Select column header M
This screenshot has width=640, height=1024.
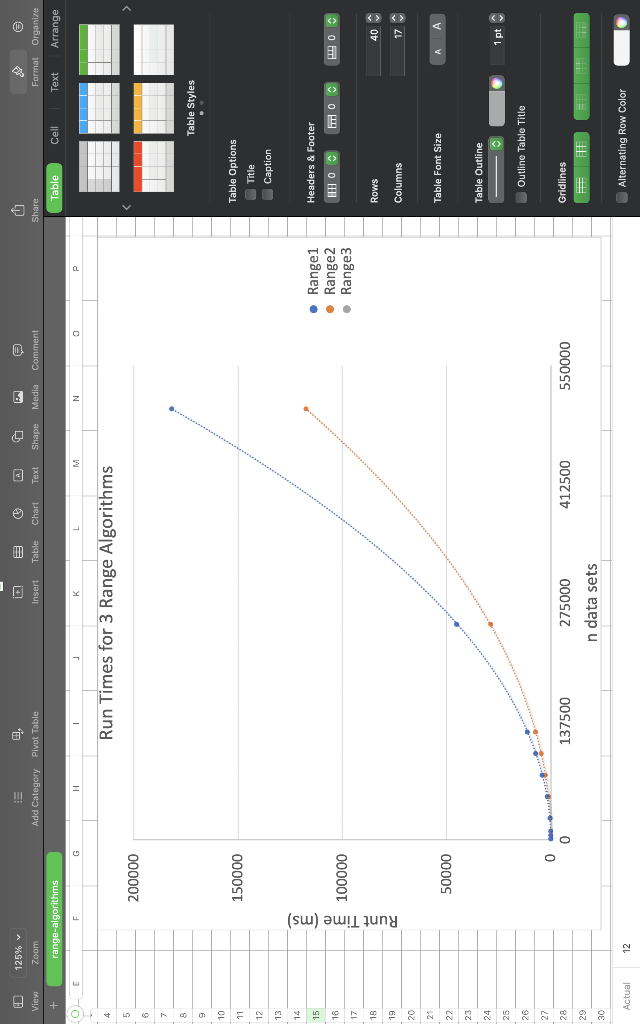tap(76, 463)
